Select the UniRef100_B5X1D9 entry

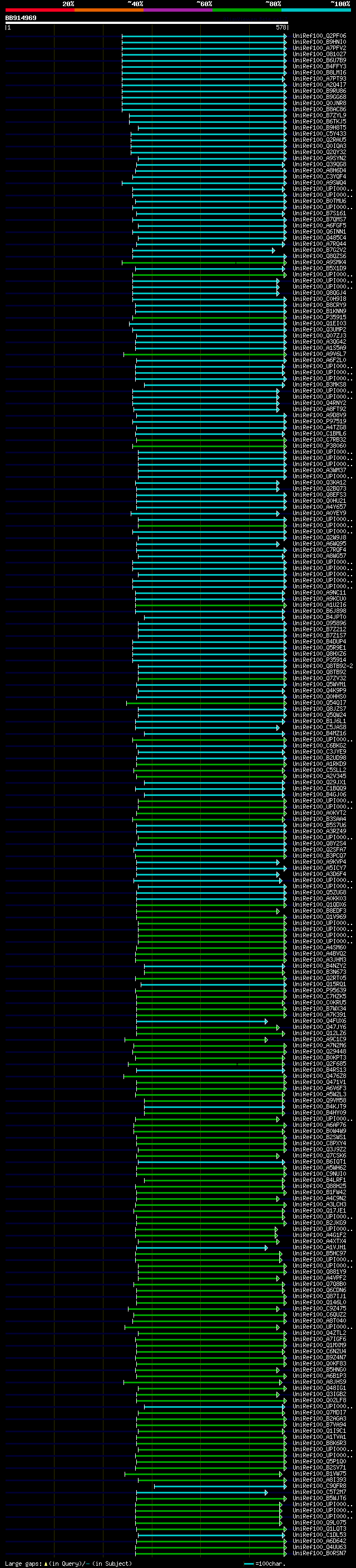coord(319,269)
